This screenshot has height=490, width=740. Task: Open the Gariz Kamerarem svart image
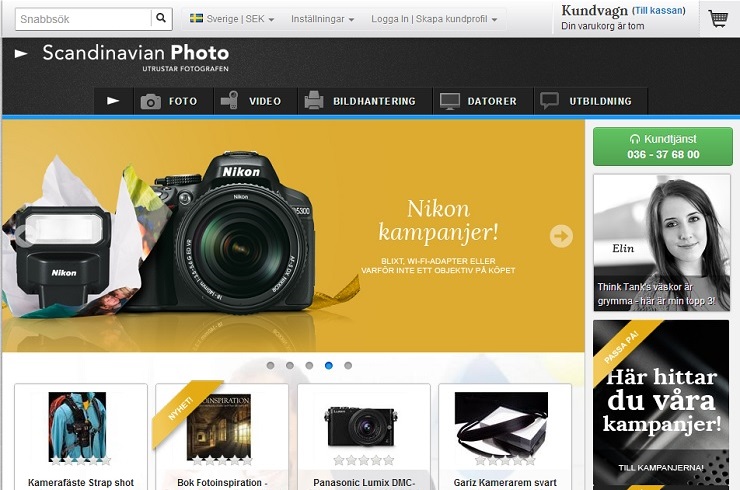point(501,423)
